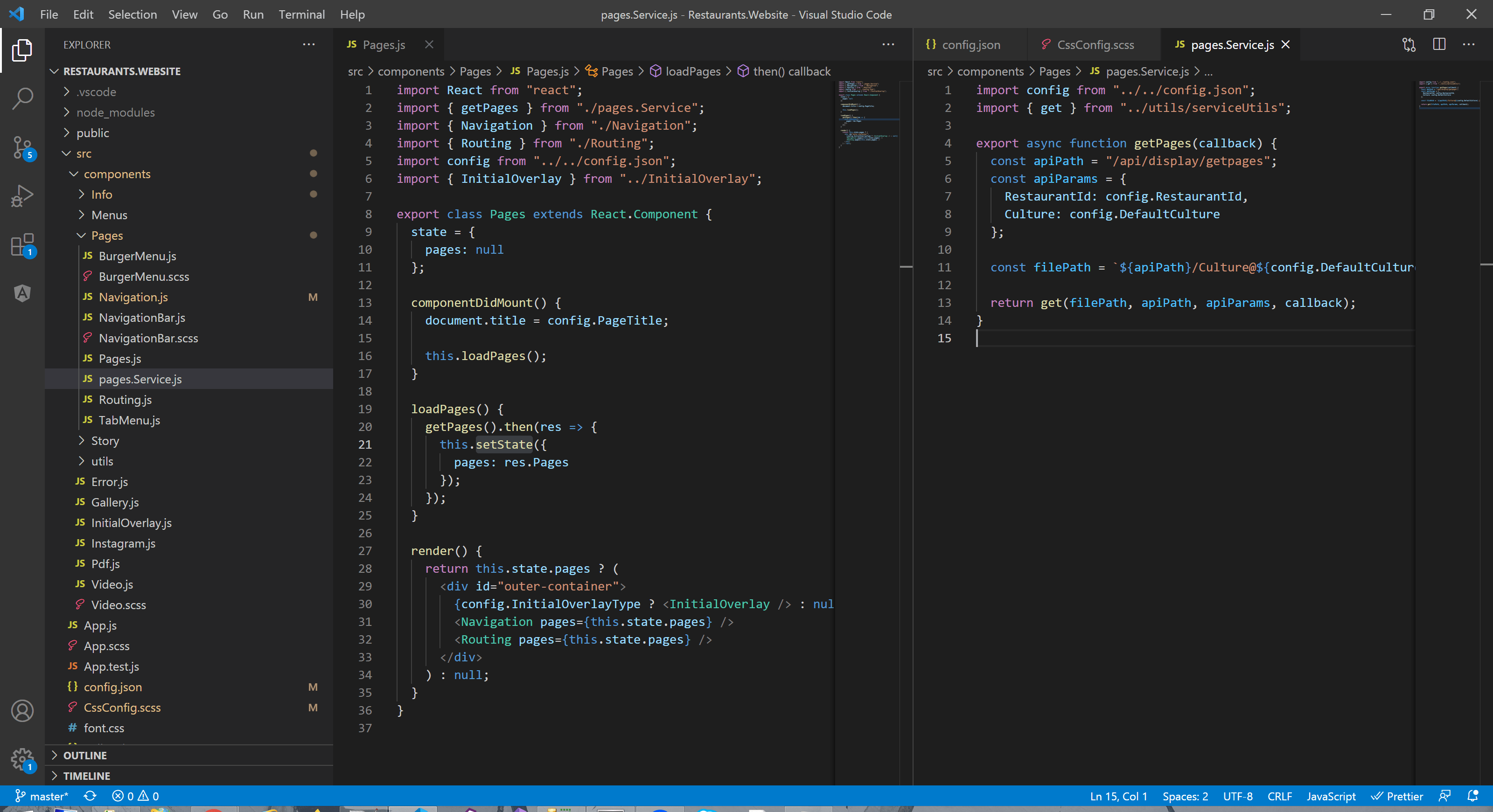Viewport: 1493px width, 812px height.
Task: Open the Selection menu
Action: [x=132, y=14]
